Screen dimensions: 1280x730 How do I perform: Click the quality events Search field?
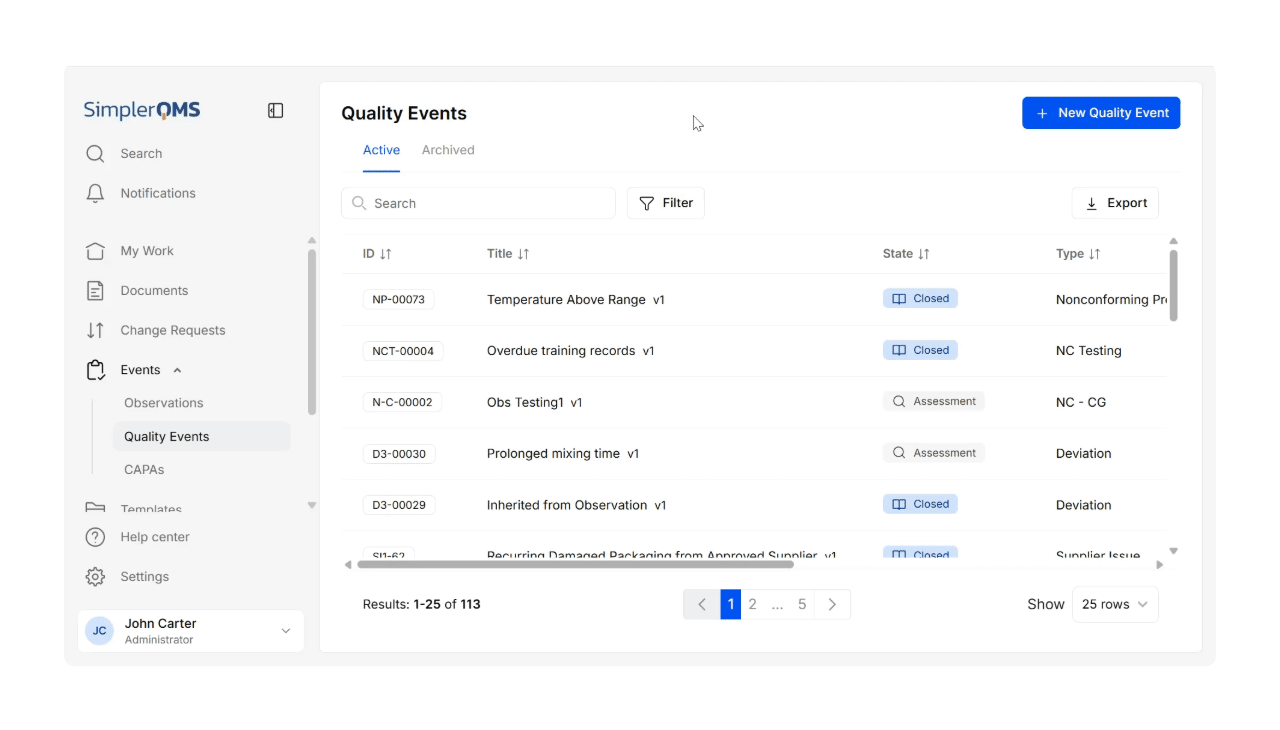478,203
